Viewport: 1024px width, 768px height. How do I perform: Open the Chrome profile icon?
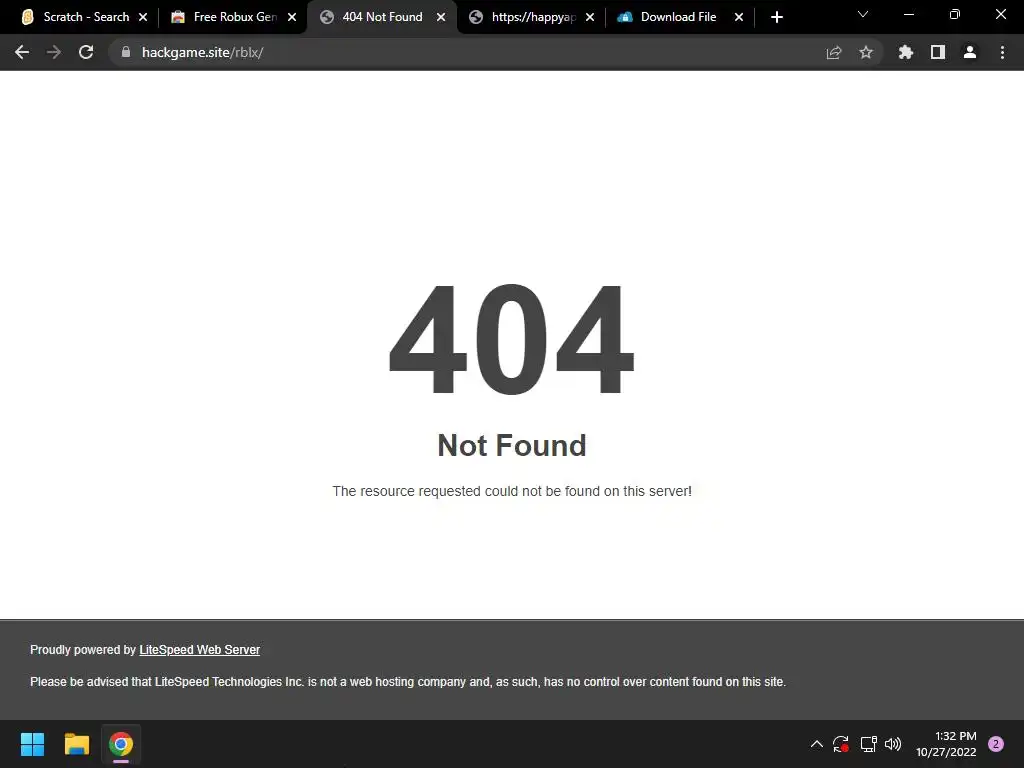point(970,52)
